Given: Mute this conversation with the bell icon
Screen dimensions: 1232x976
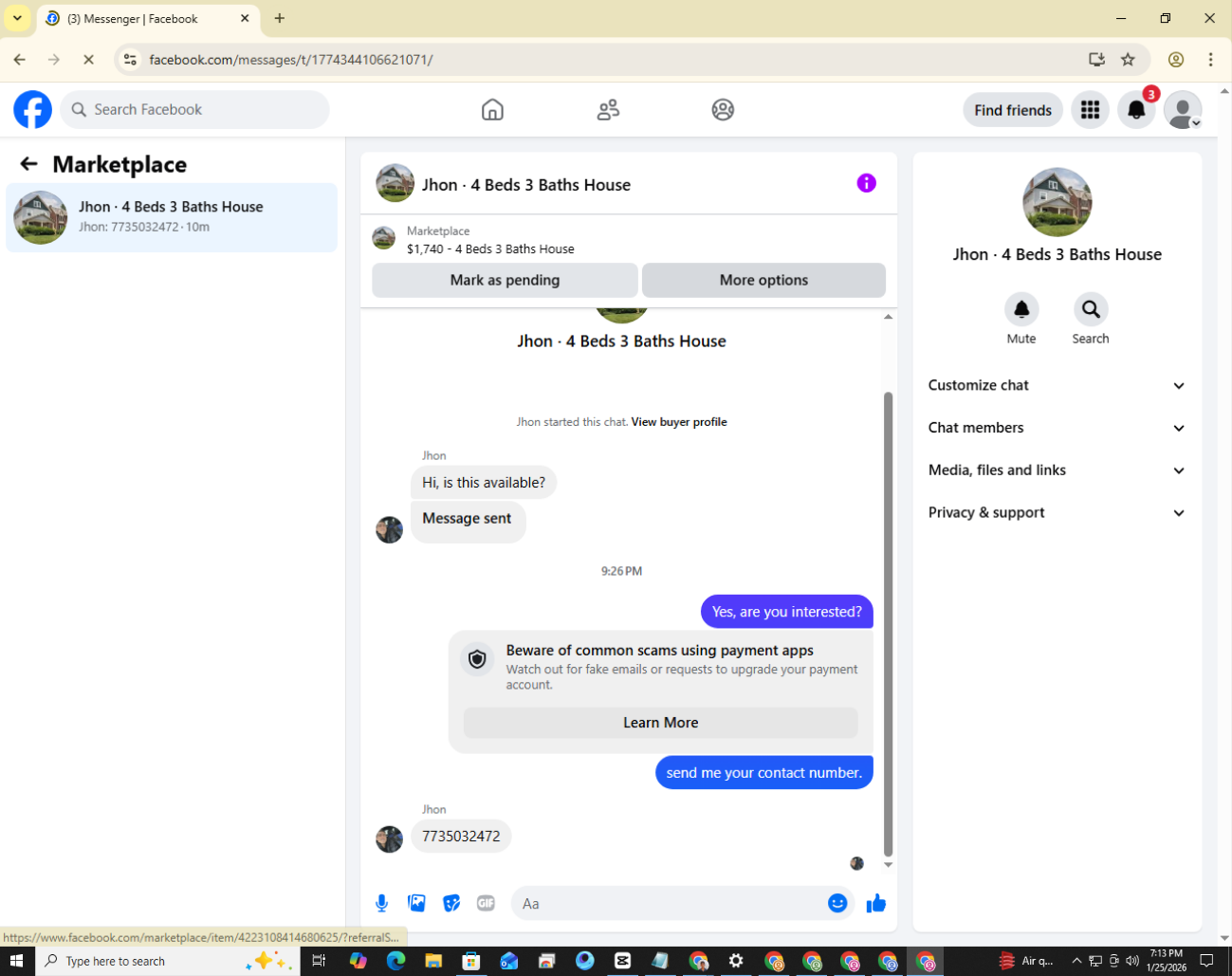Looking at the screenshot, I should (1021, 309).
